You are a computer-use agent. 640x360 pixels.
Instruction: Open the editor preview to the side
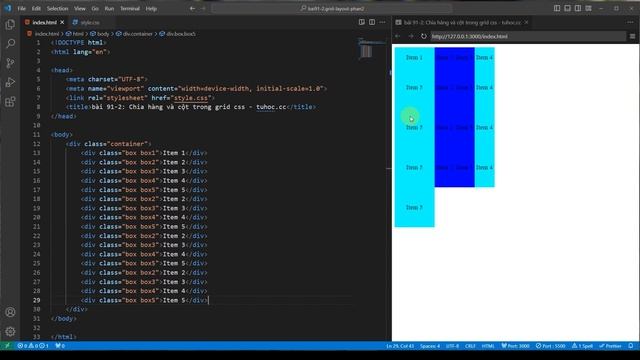coord(362,22)
